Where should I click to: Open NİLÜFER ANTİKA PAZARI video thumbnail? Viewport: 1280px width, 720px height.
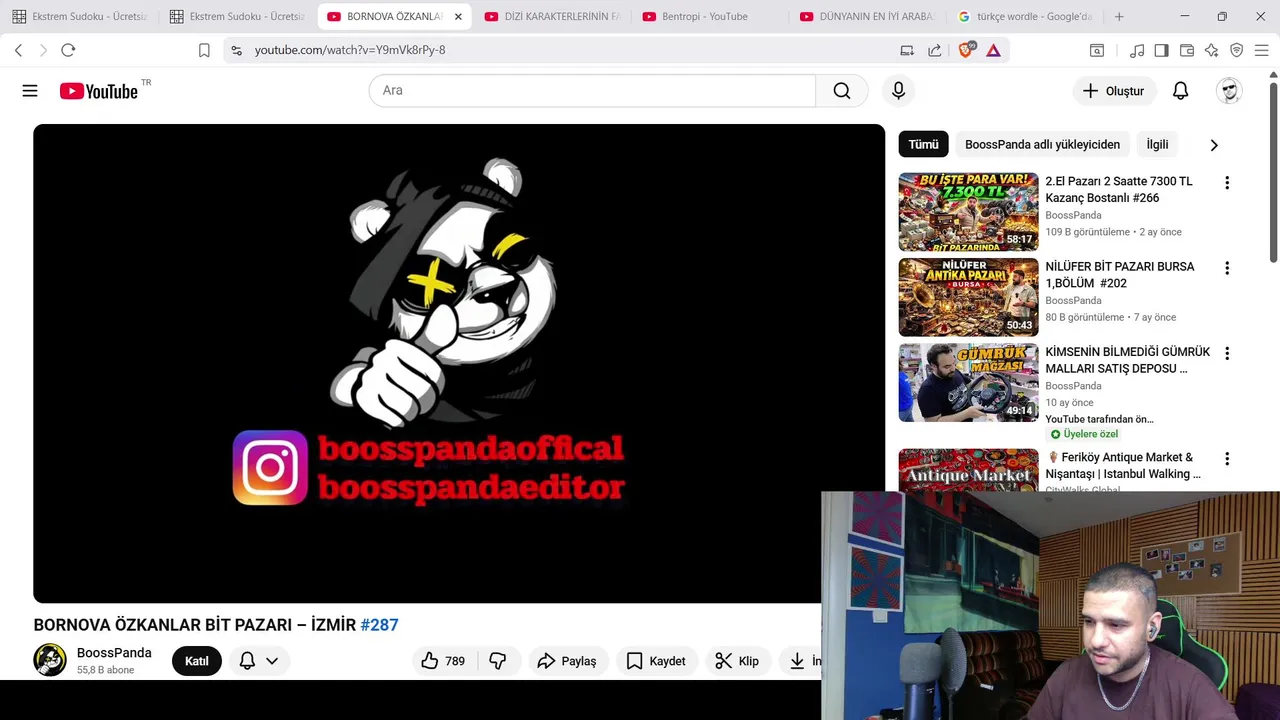click(x=968, y=297)
